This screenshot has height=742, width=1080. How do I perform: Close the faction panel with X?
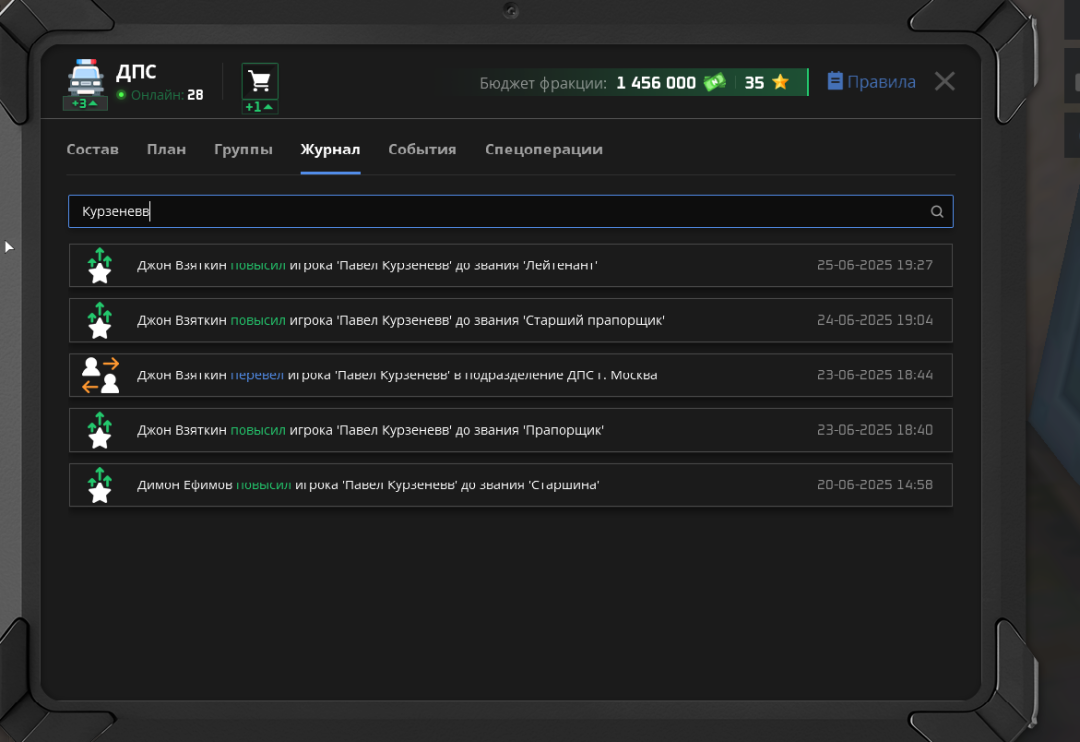coord(944,82)
